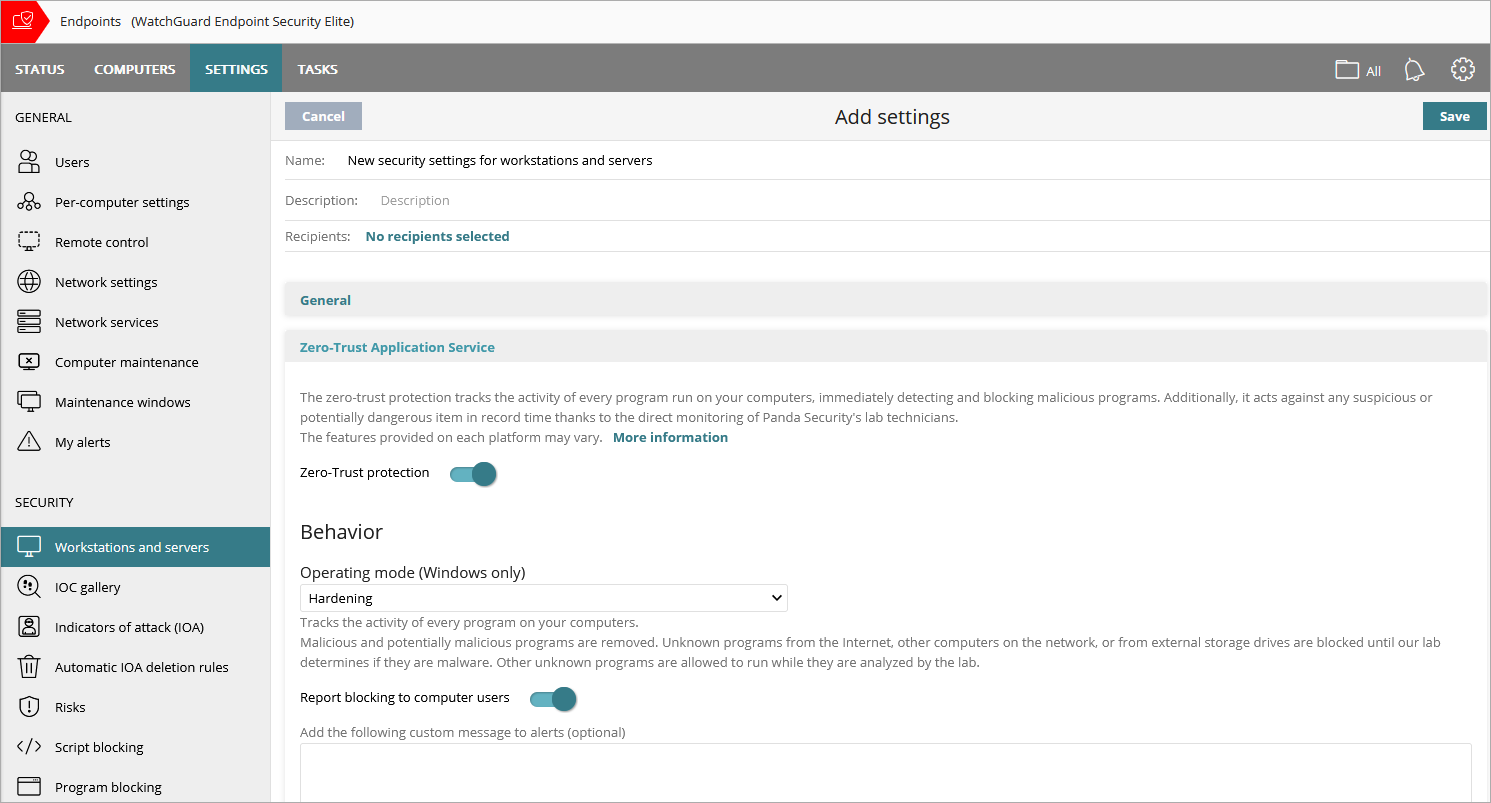
Task: Open the TASKS tab
Action: pyautogui.click(x=317, y=68)
